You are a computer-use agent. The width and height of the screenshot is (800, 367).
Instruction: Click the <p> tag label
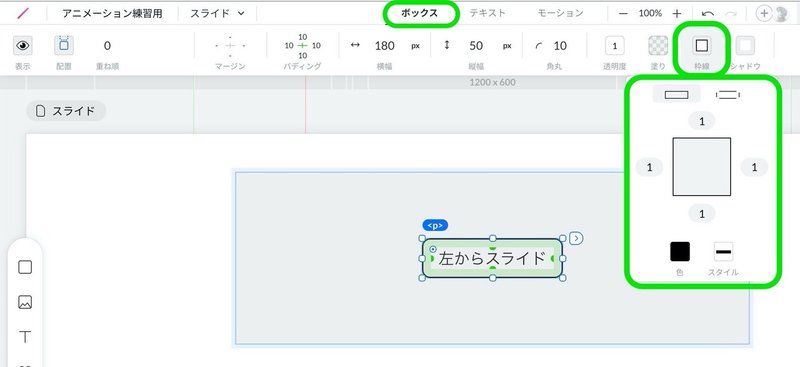435,225
